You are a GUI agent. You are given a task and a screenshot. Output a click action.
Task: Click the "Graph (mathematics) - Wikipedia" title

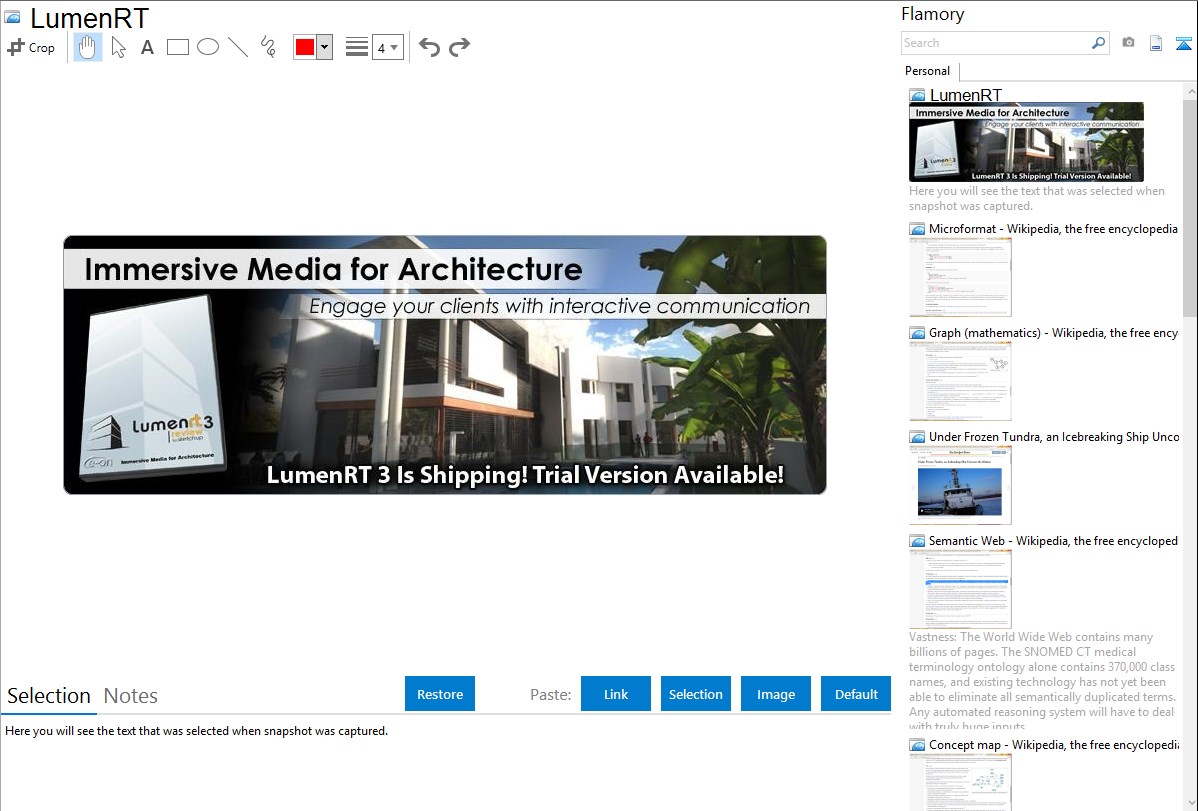1053,333
